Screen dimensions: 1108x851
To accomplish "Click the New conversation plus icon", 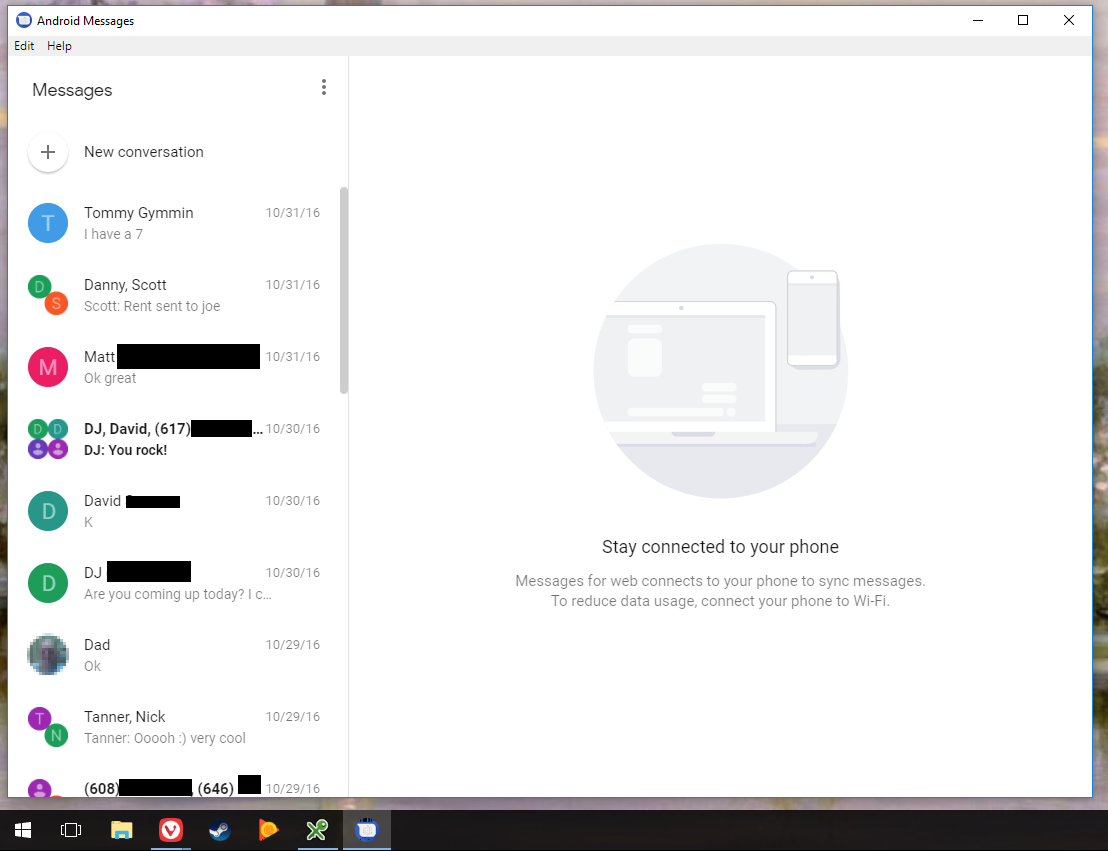I will pos(48,152).
